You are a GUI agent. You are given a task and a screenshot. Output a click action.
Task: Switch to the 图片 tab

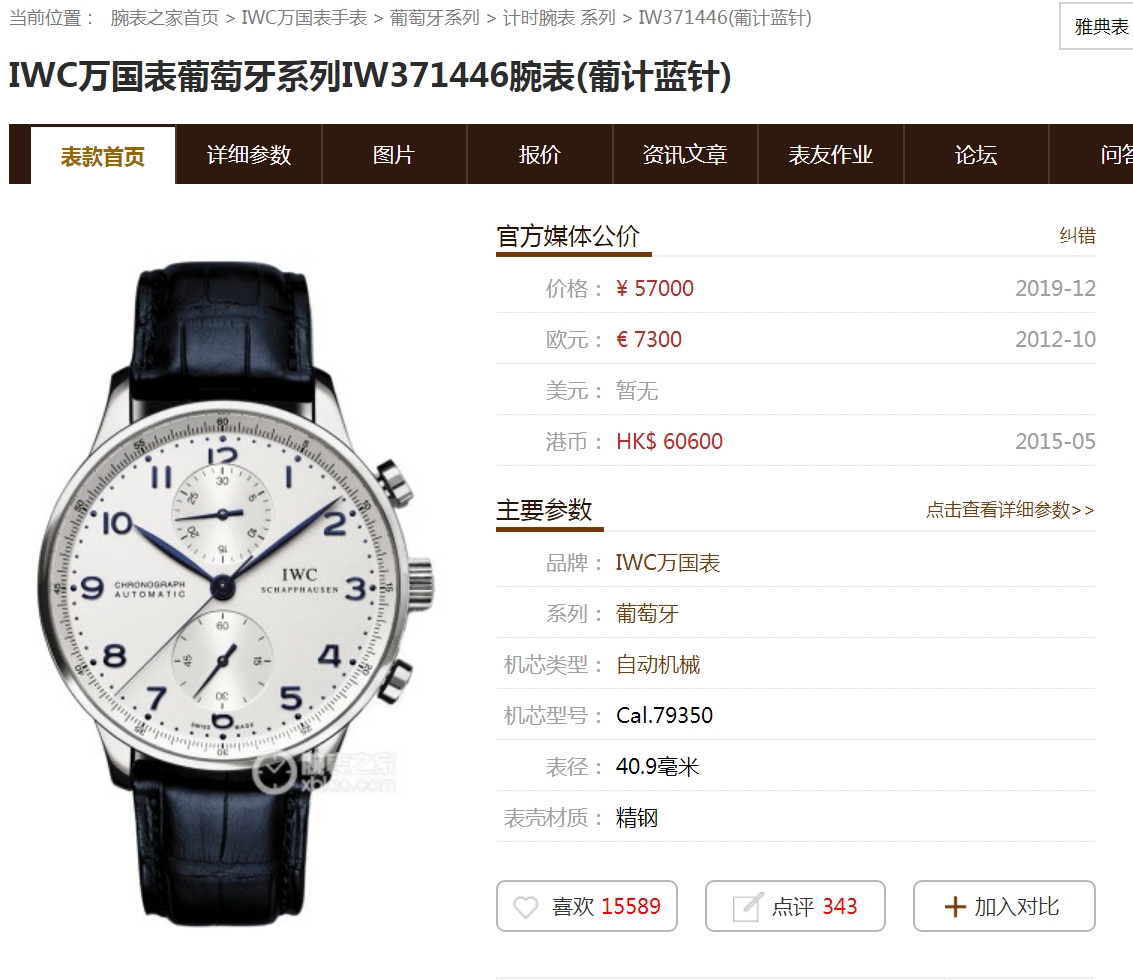(x=394, y=155)
